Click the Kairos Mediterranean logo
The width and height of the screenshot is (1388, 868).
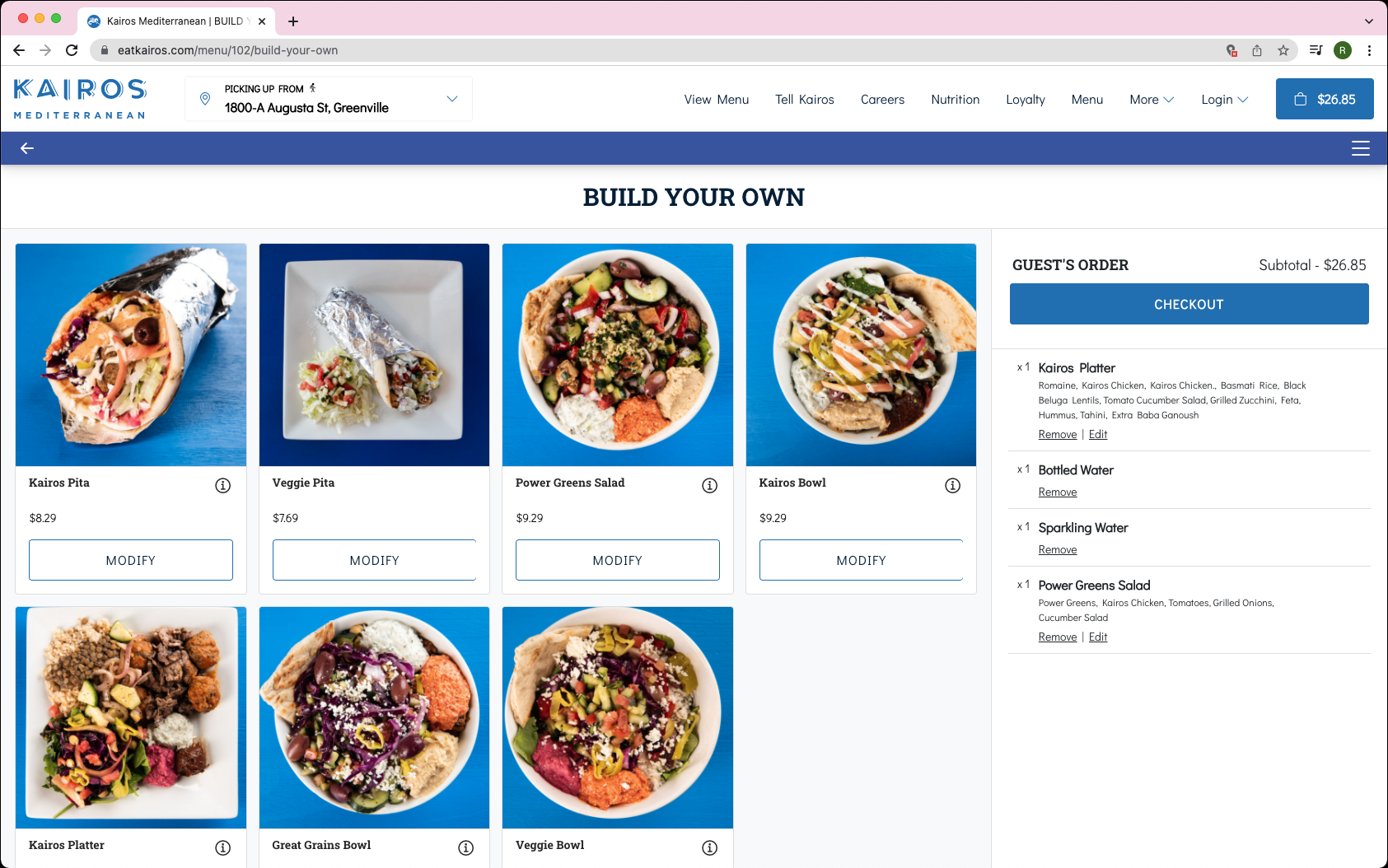point(80,99)
